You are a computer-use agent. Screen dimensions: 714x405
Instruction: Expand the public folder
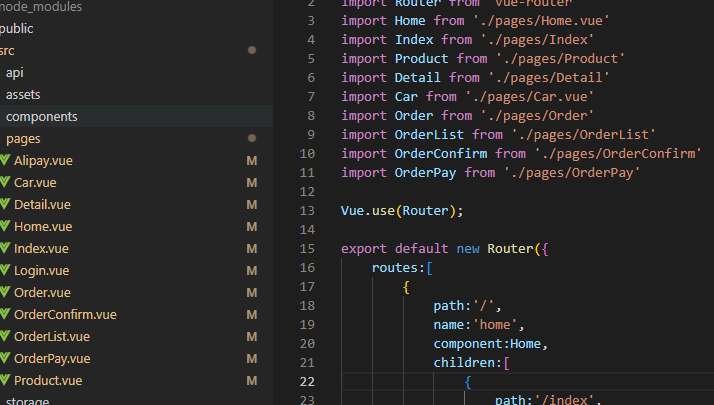(x=16, y=29)
